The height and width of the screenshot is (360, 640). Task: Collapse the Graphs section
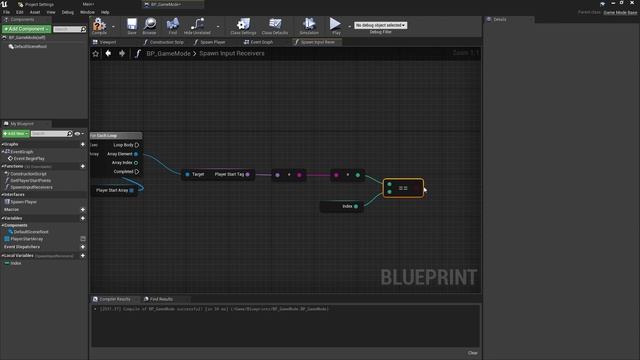tap(2, 144)
